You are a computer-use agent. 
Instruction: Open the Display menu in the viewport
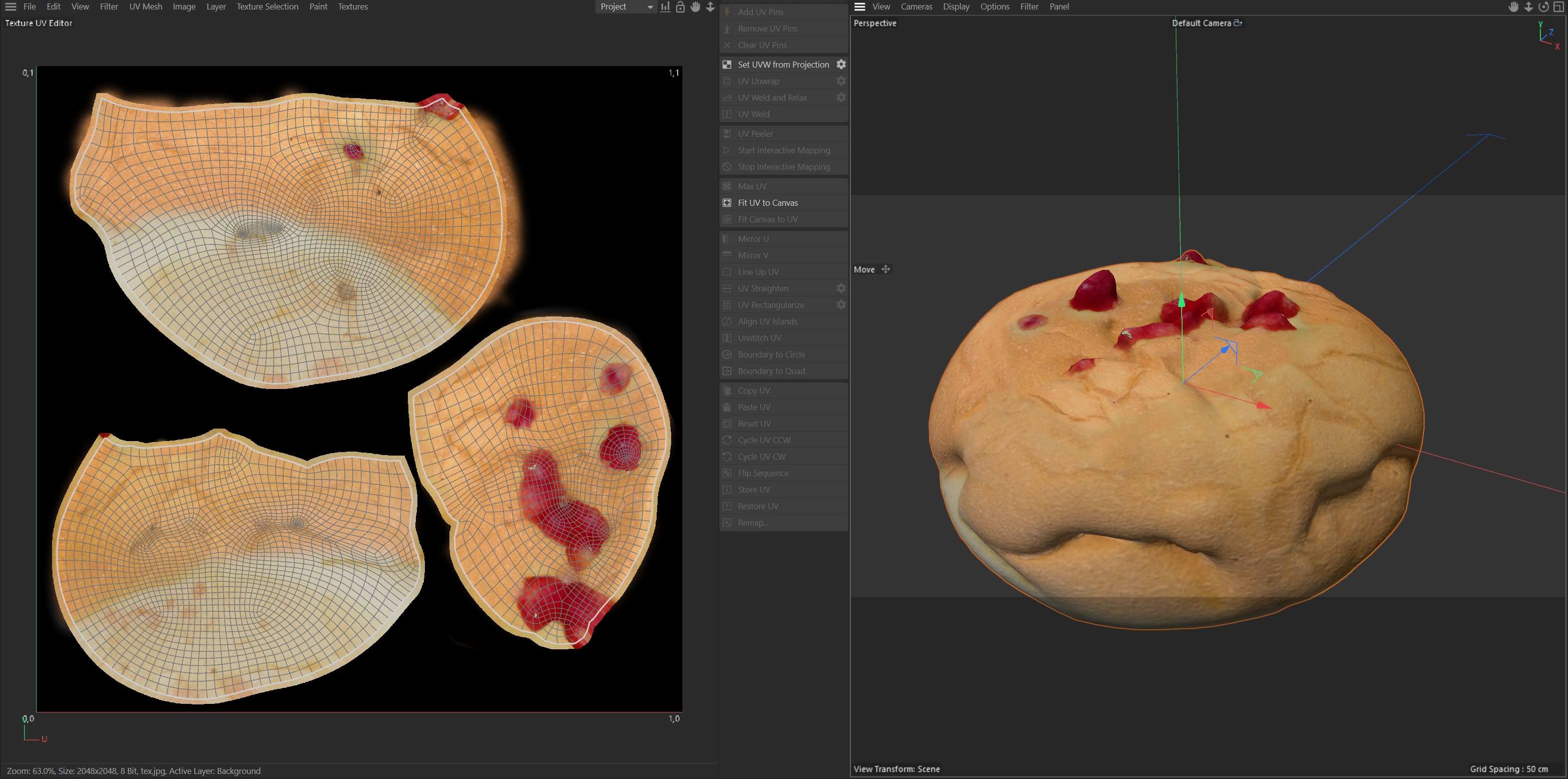(955, 7)
